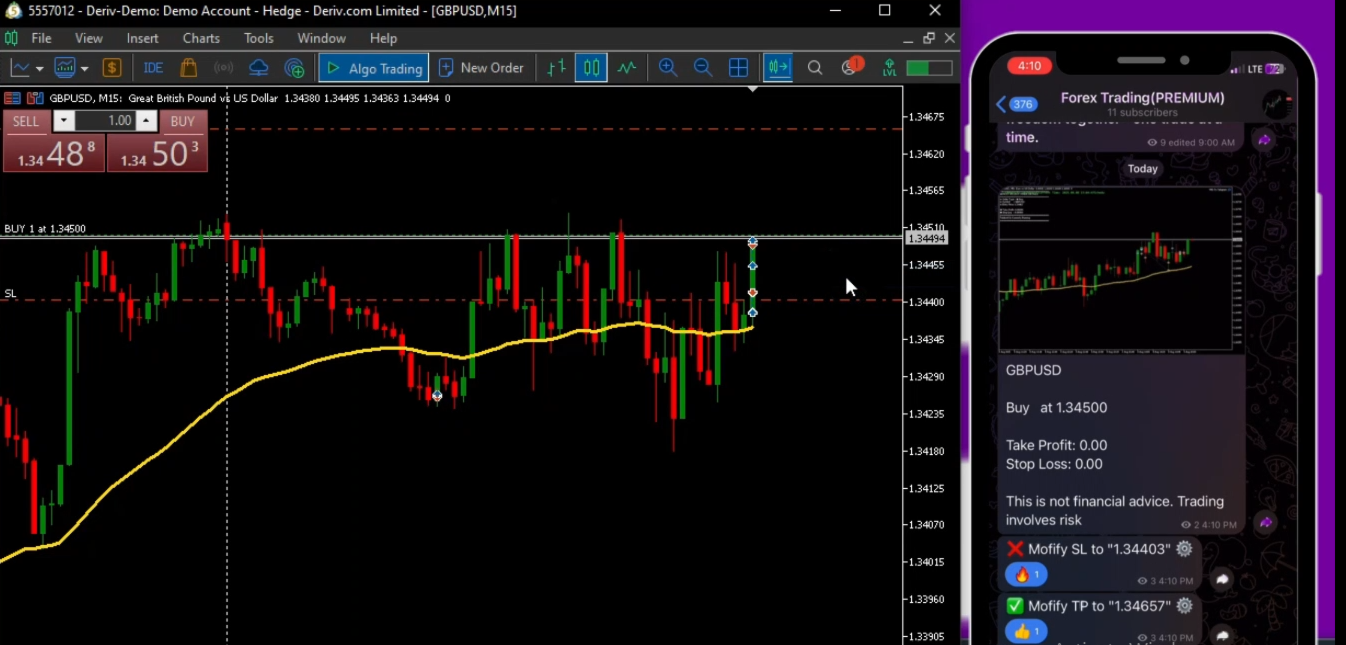Screen dimensions: 1346x645
Task: Click BUY in one-click trading panel
Action: point(182,121)
